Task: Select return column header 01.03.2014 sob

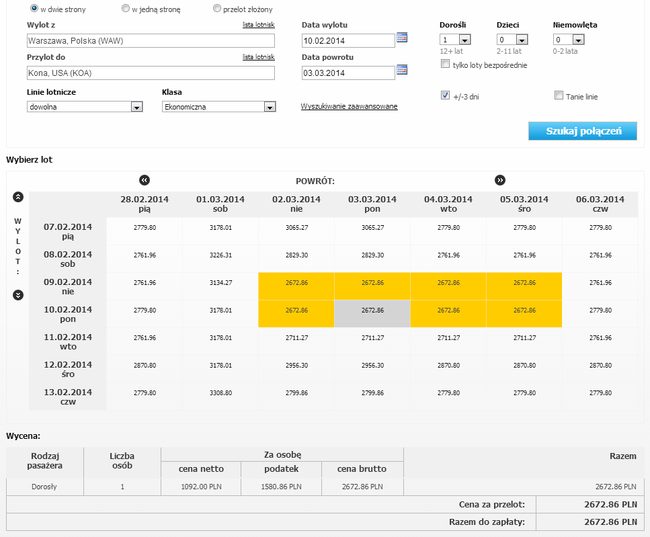Action: (x=221, y=204)
